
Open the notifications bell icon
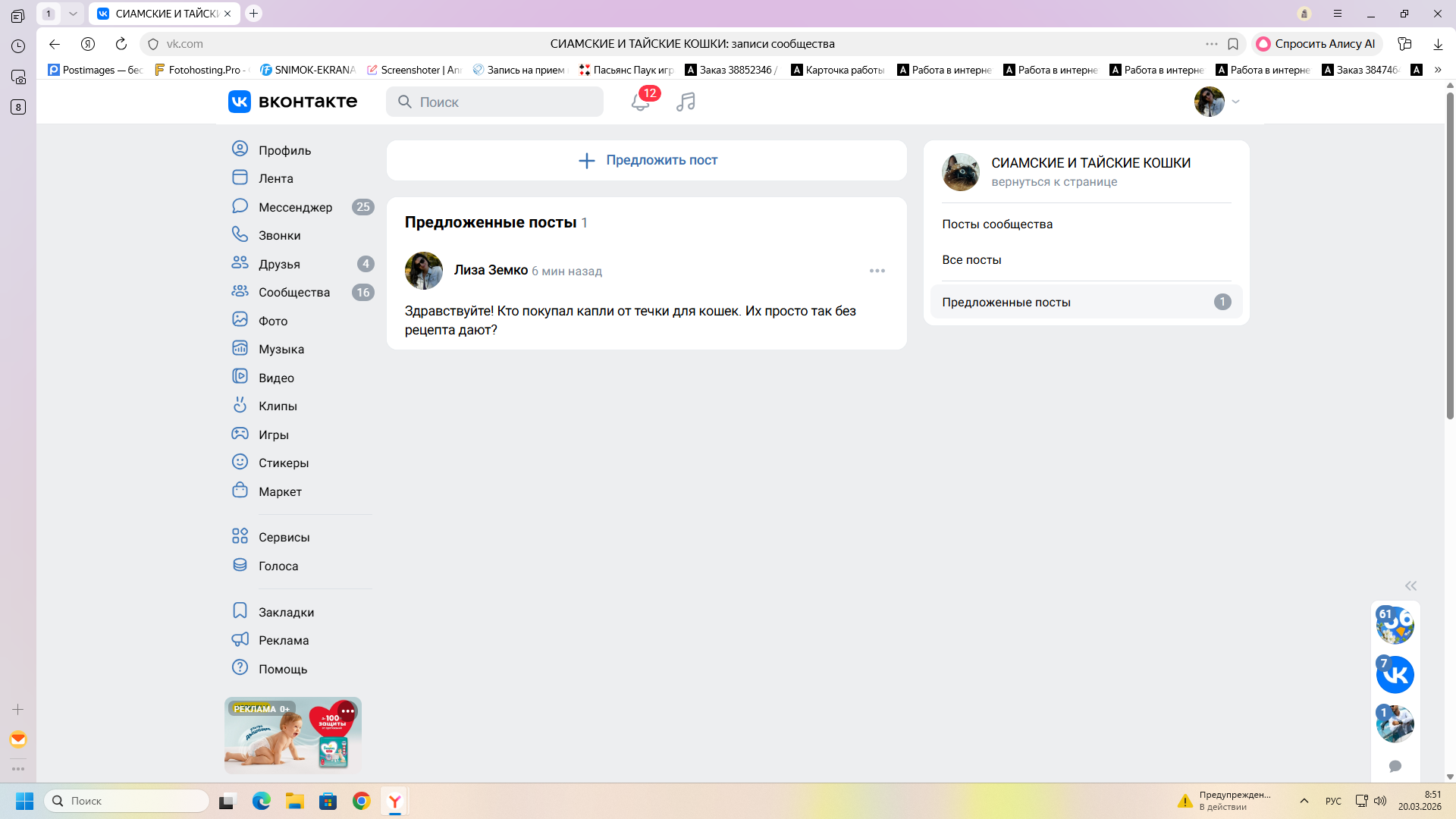click(639, 102)
